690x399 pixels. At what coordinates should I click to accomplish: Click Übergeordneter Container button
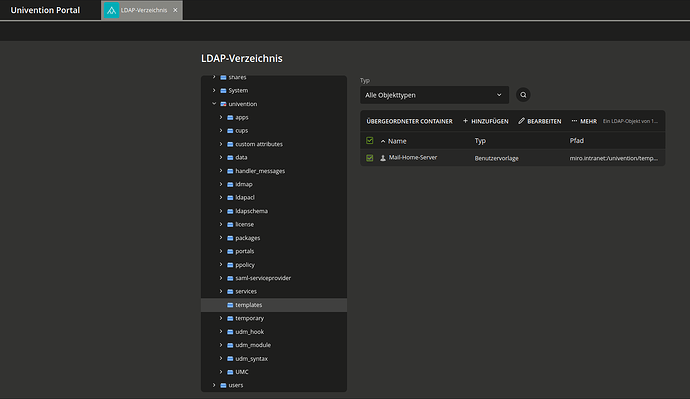(409, 121)
